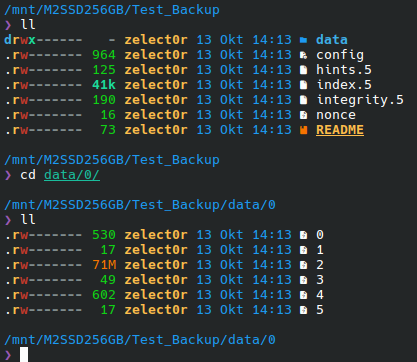Click the 602 size value
Image resolution: width=417 pixels, height=362 pixels.
tap(104, 295)
